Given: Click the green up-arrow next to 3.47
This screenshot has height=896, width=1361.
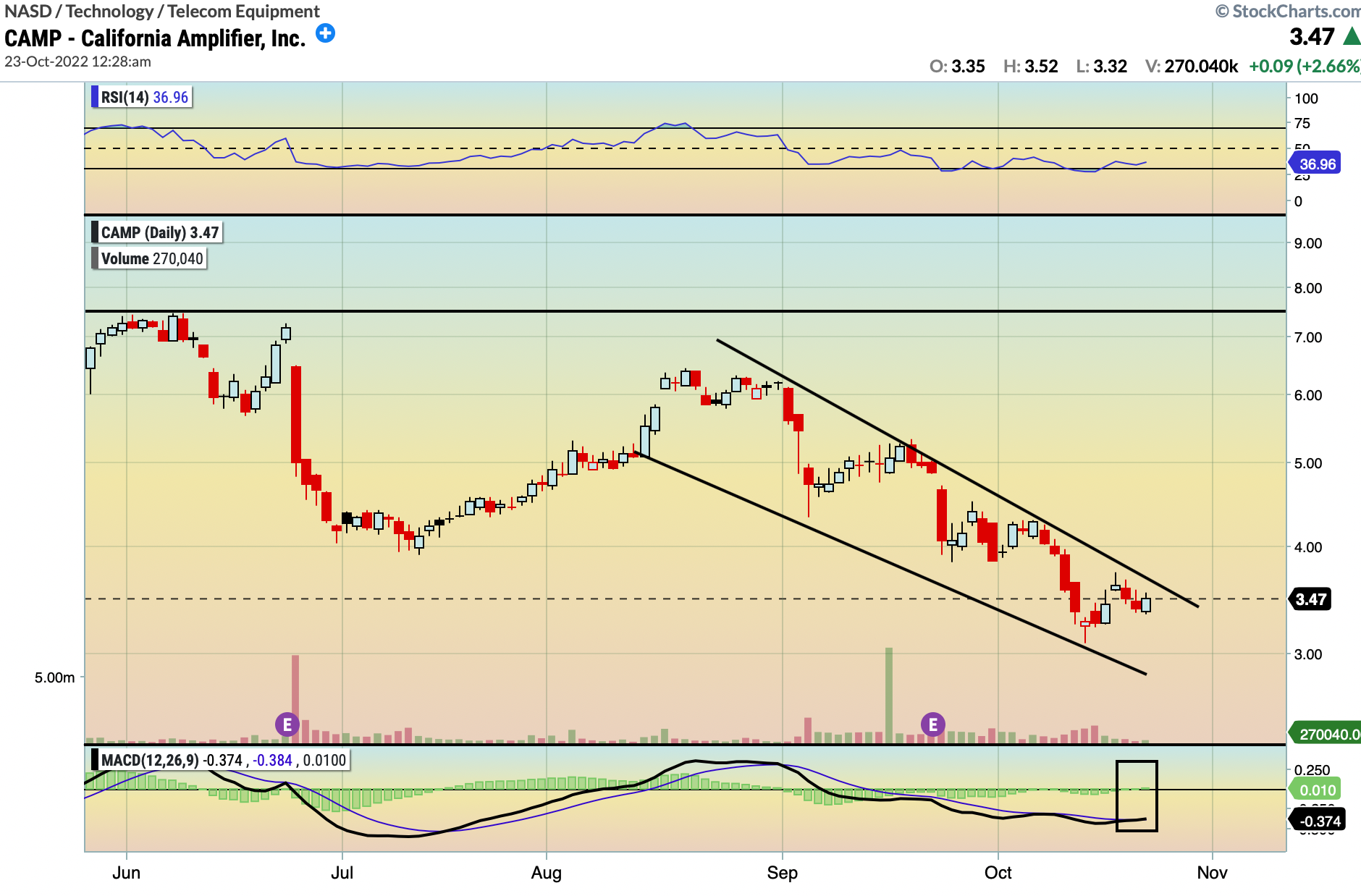Looking at the screenshot, I should pyautogui.click(x=1352, y=36).
